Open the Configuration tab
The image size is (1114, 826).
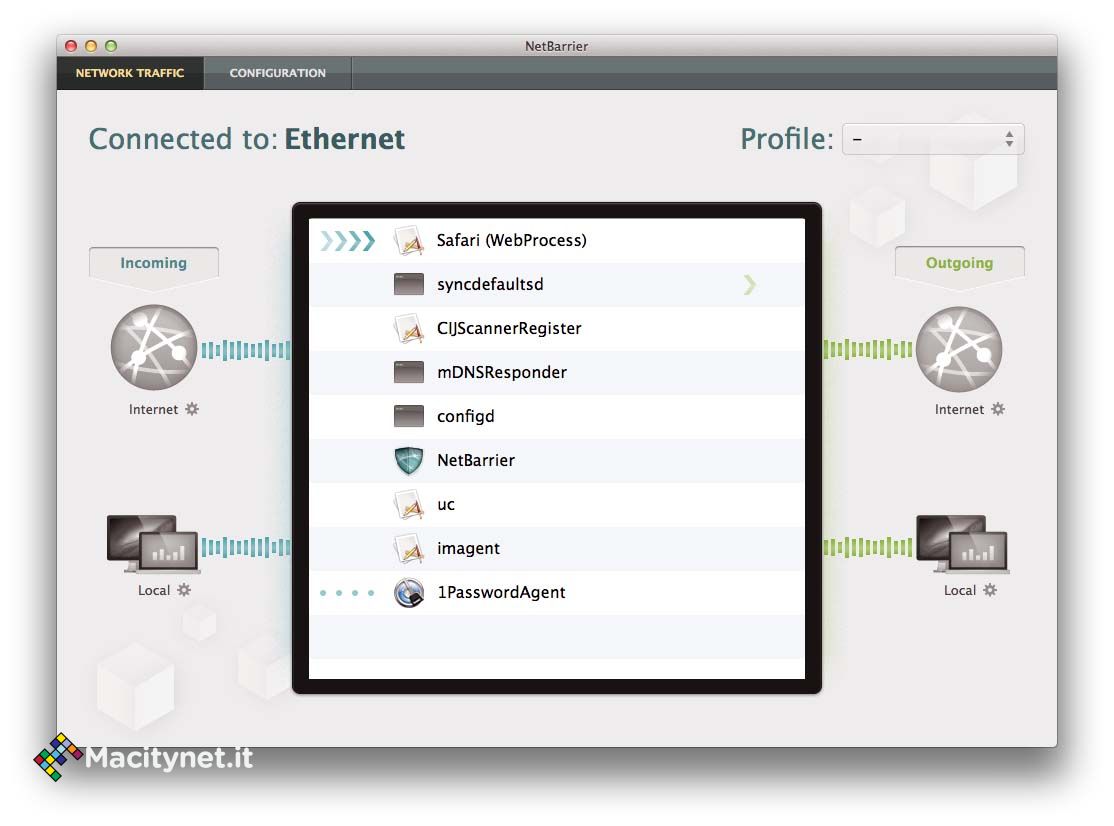coord(278,73)
